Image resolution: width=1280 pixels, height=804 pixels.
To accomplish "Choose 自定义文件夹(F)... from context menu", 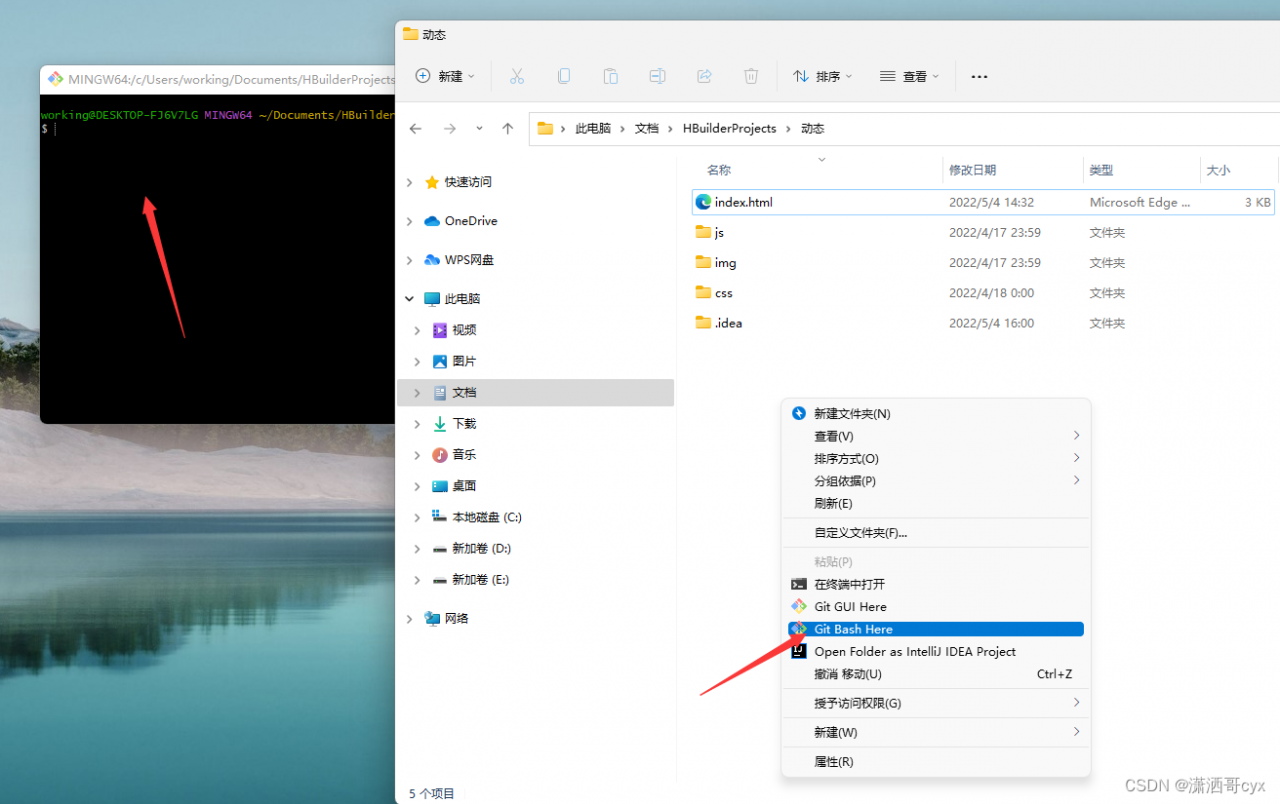I will (936, 533).
